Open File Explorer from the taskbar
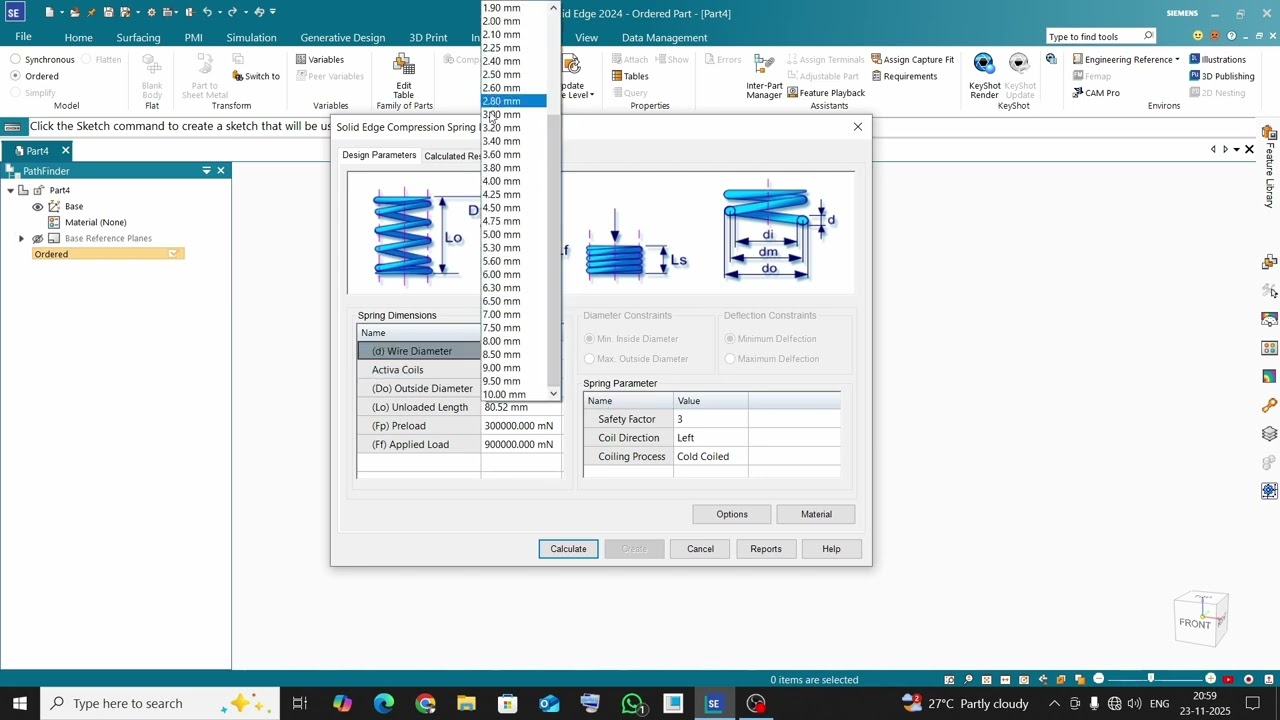 click(466, 703)
